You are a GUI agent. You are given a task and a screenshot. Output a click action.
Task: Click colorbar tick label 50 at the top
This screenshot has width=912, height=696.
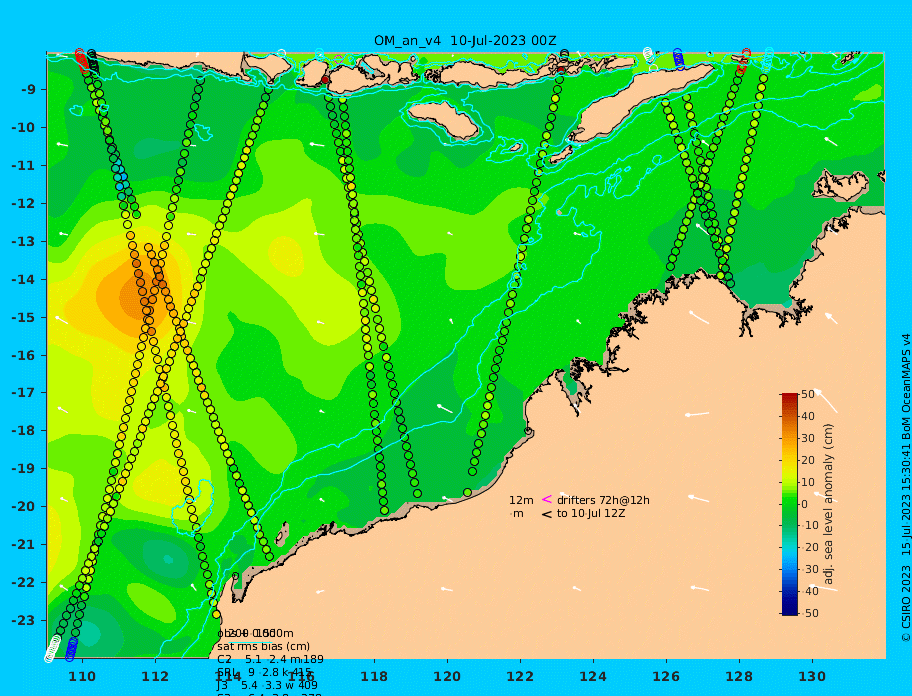pos(808,394)
